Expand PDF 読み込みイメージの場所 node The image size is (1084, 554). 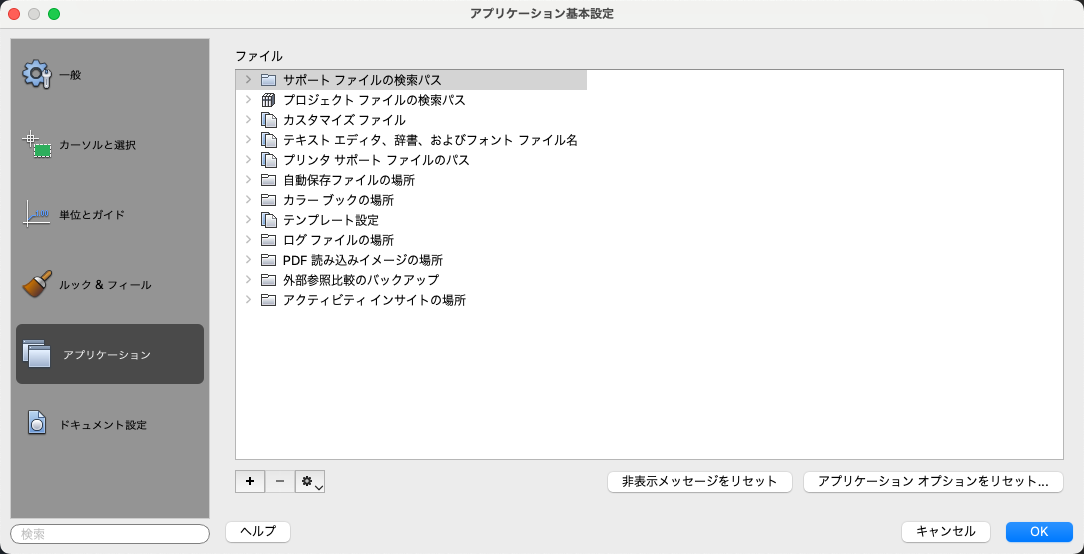[248, 261]
